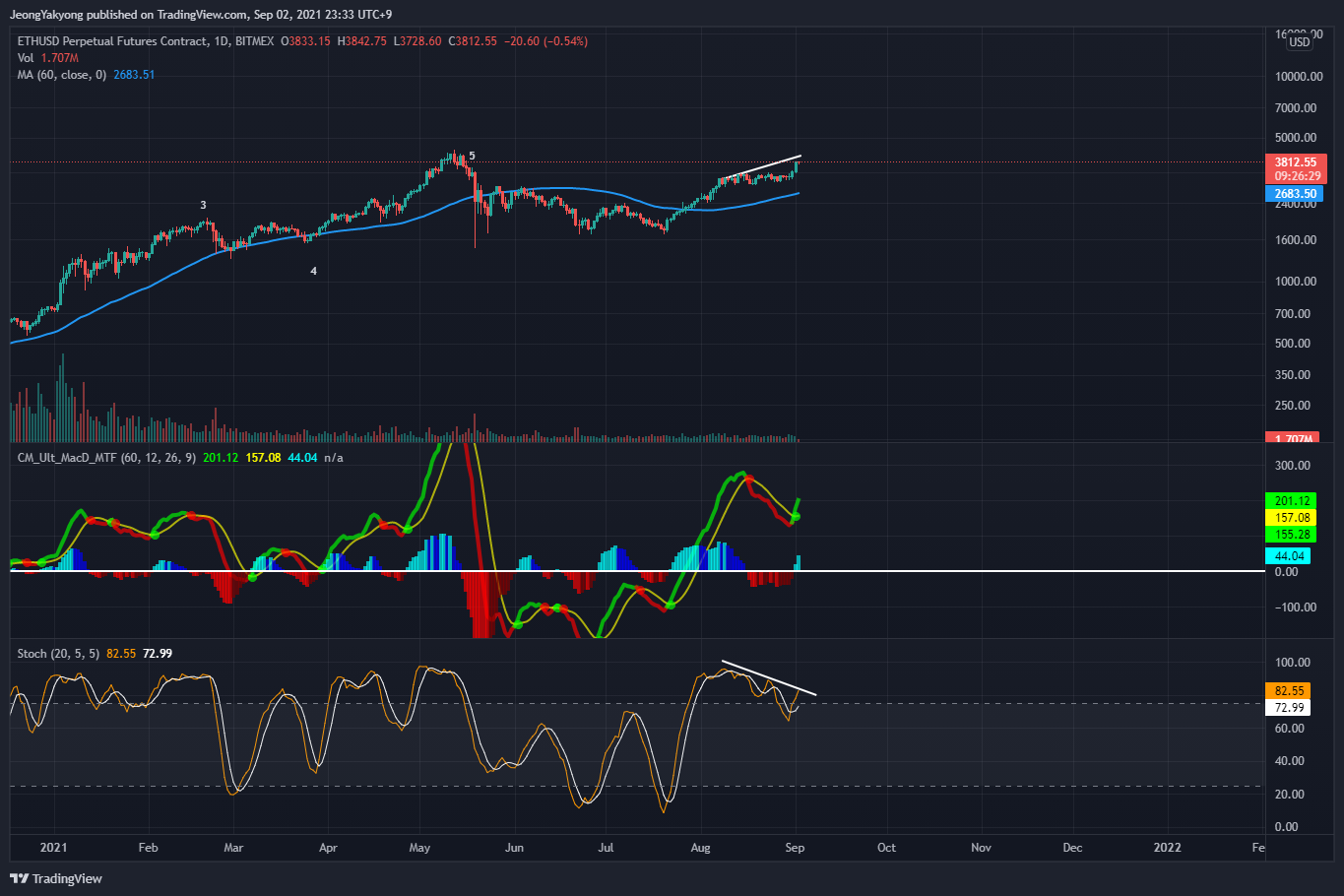This screenshot has height=896, width=1344.
Task: Click the TradingView logo in the footer
Action: tap(56, 878)
